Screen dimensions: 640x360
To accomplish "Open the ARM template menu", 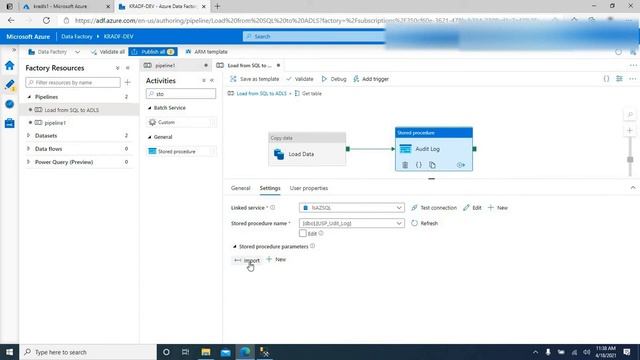I will [207, 52].
